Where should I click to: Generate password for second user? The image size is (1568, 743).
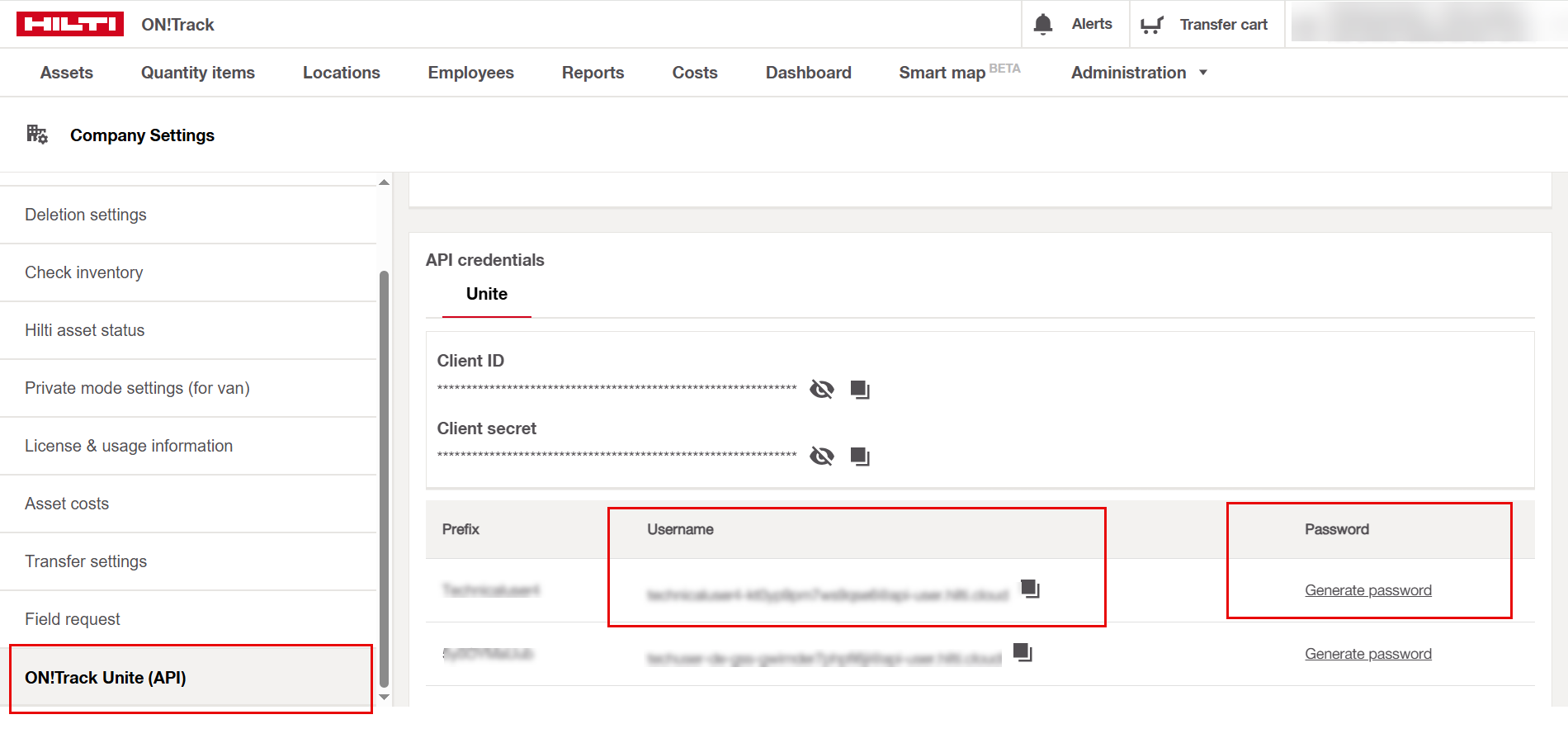pyautogui.click(x=1367, y=654)
